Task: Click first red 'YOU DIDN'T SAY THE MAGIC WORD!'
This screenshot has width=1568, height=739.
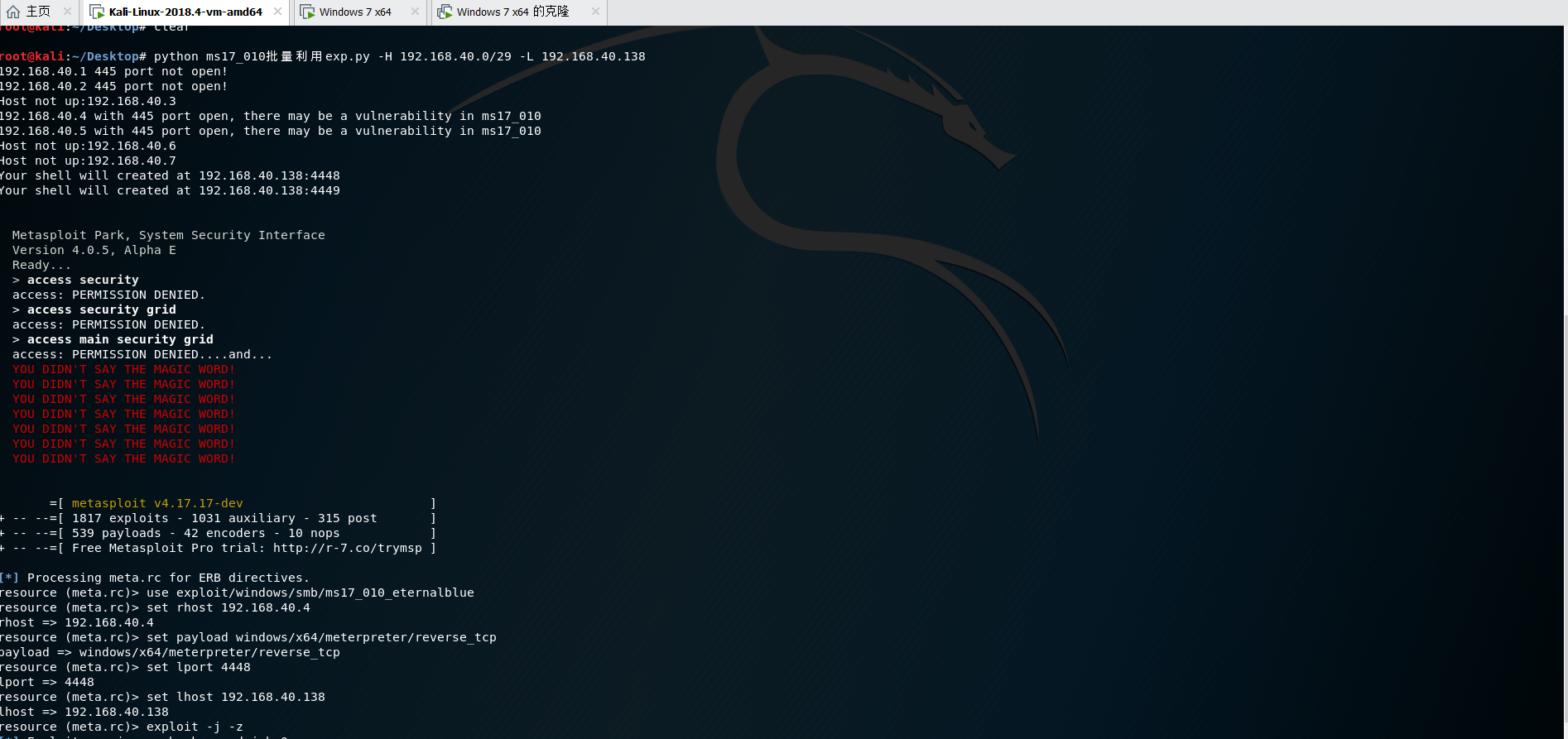Action: 124,369
